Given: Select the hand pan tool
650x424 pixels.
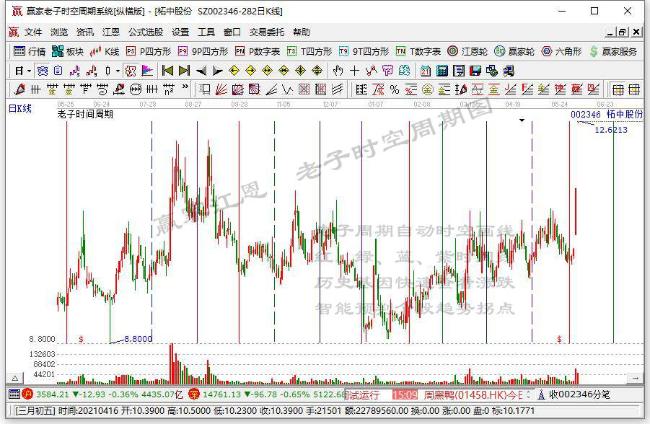Looking at the screenshot, I should click(338, 71).
